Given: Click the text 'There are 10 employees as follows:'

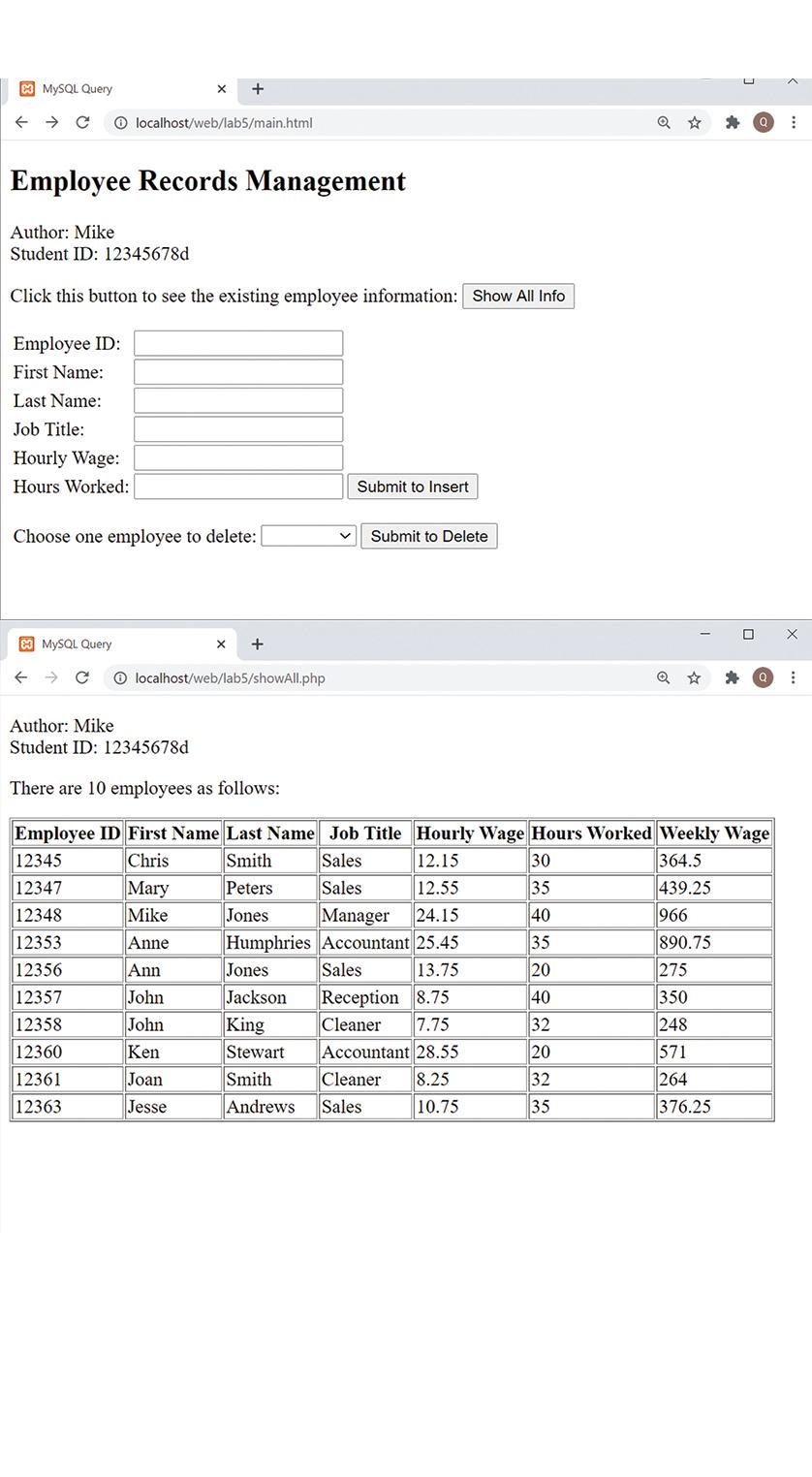Looking at the screenshot, I should click(145, 788).
